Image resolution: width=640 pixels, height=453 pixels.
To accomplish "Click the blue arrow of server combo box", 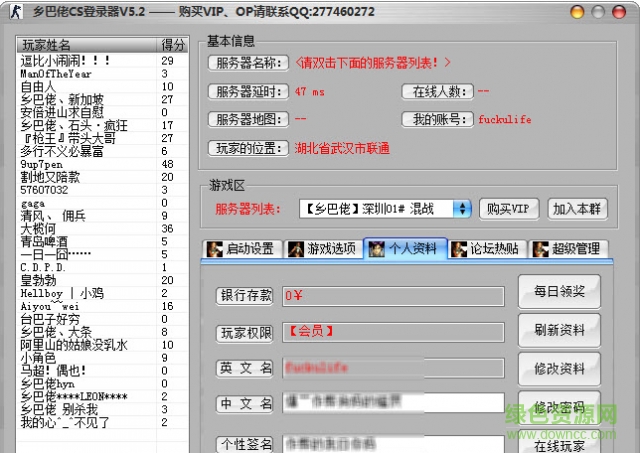I will click(x=462, y=209).
